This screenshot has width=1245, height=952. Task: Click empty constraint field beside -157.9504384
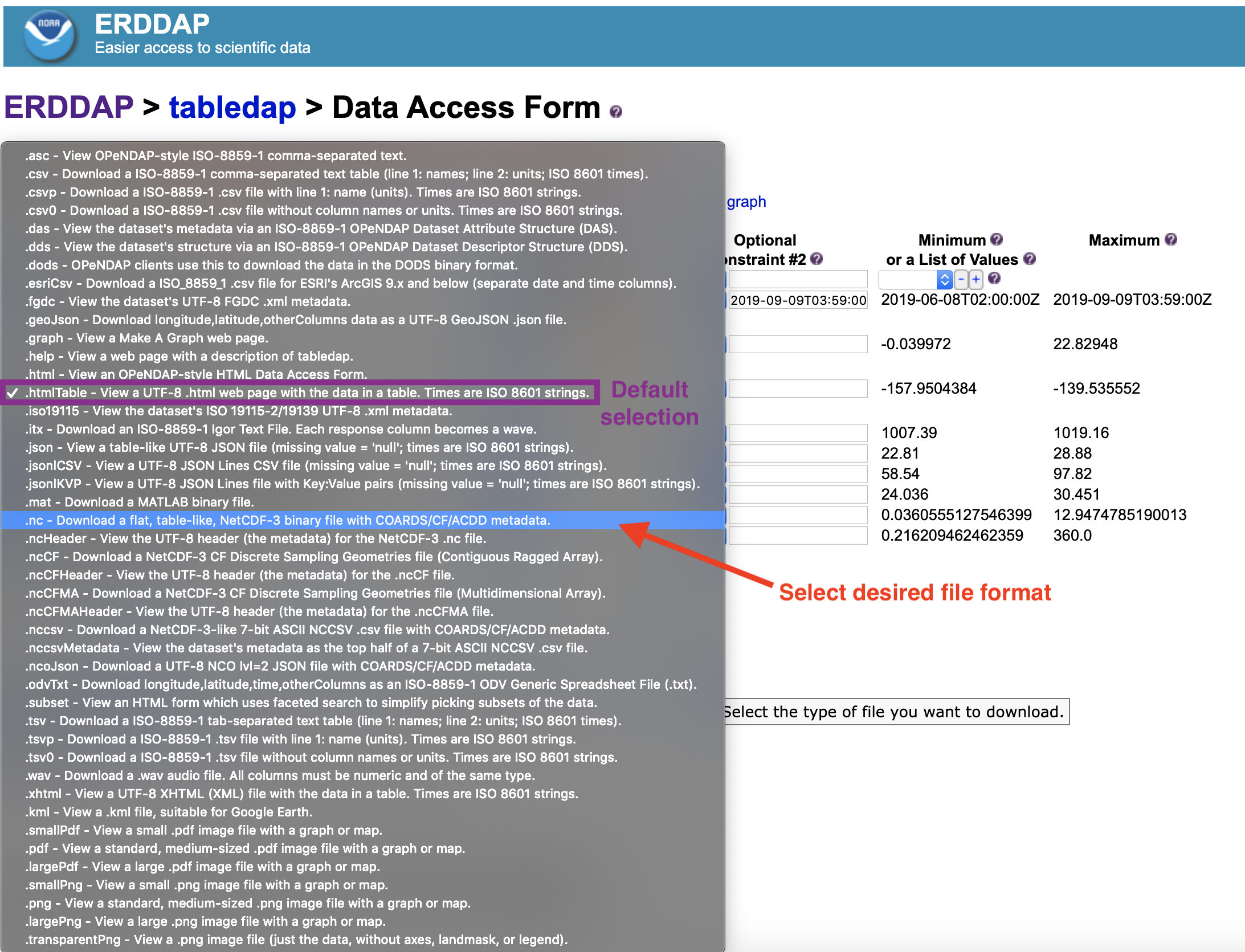click(798, 389)
